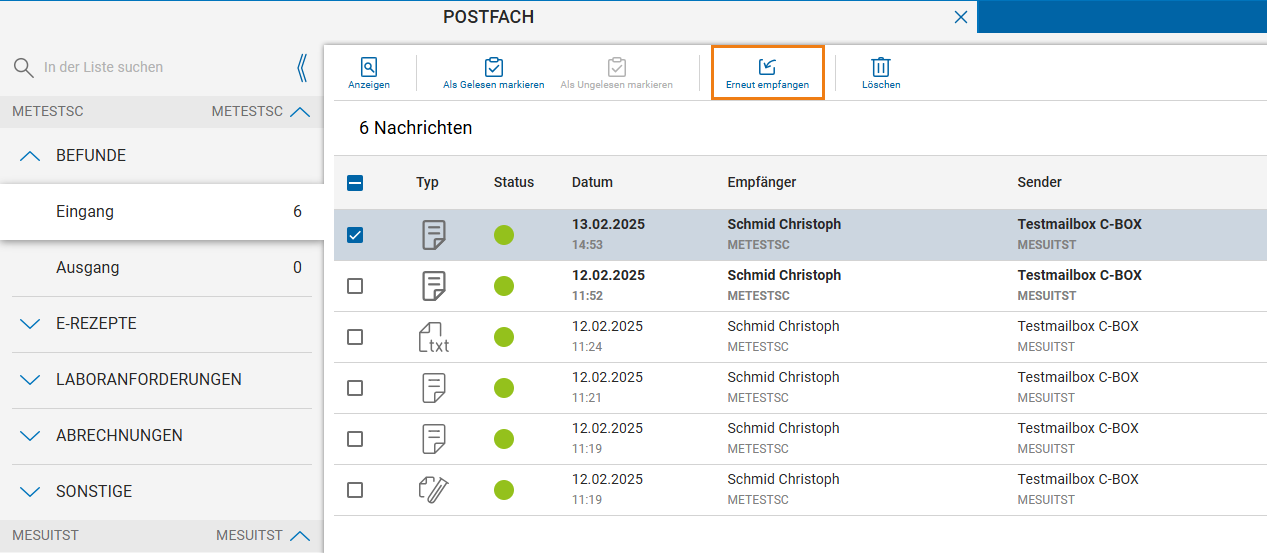Screen dimensions: 1267x553
Task: Expand the LABORANFORDERUNGEN section
Action: [31, 380]
